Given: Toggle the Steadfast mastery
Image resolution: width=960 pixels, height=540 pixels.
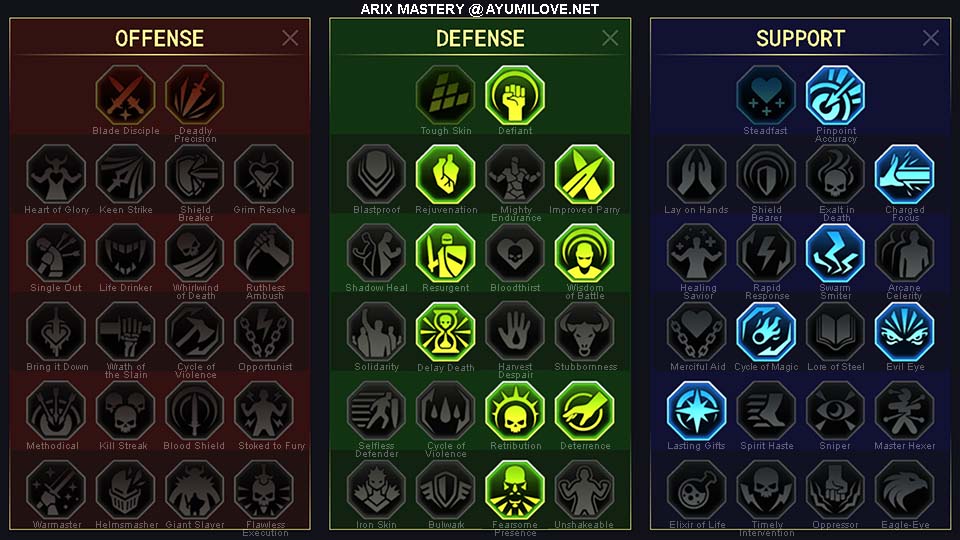Looking at the screenshot, I should click(766, 96).
